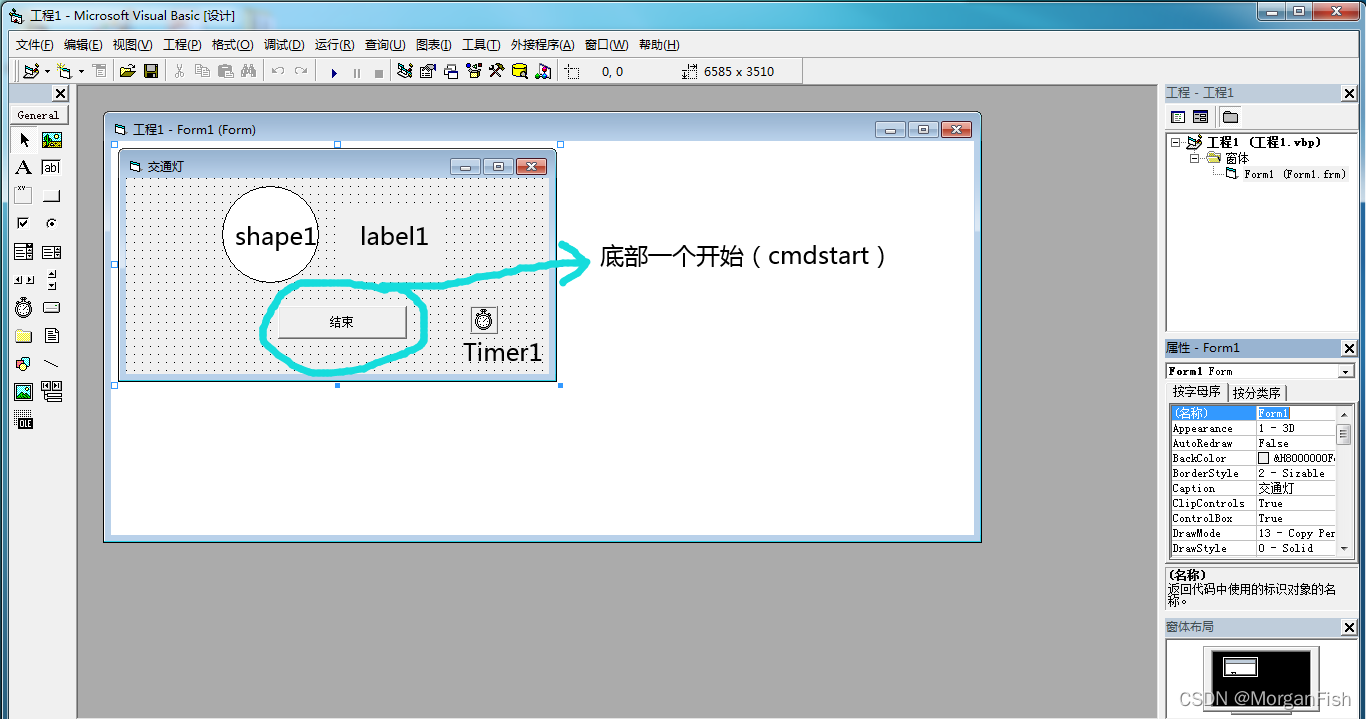Toggle Folders view in Project panel
The width and height of the screenshot is (1366, 719).
coord(1230,117)
